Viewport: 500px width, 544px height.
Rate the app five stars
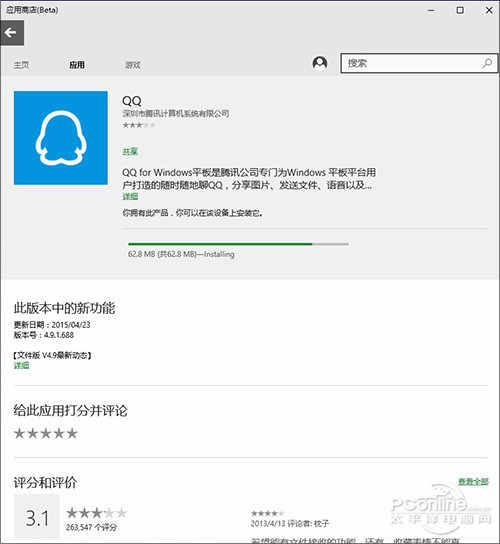pyautogui.click(x=72, y=433)
